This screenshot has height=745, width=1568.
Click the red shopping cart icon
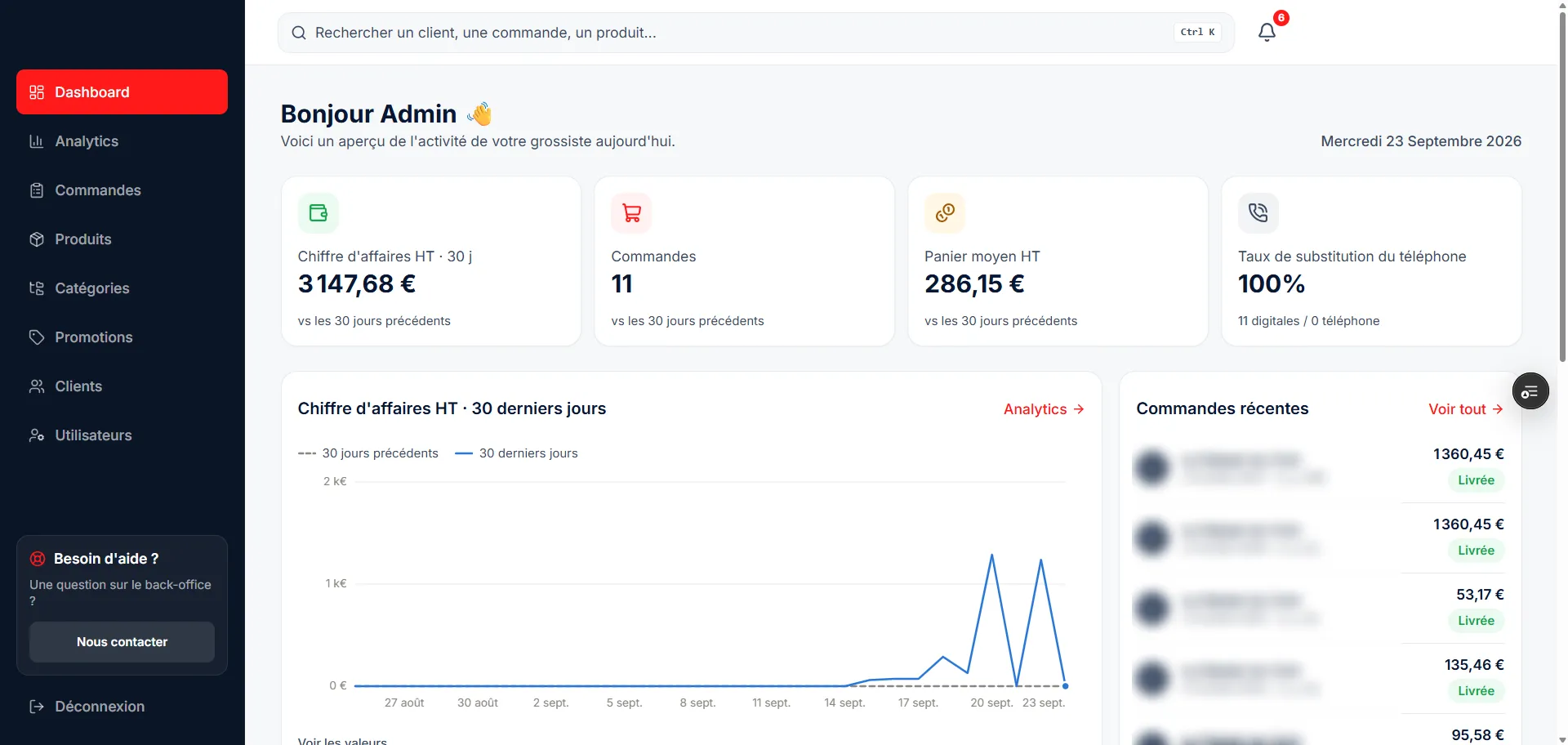pyautogui.click(x=631, y=213)
